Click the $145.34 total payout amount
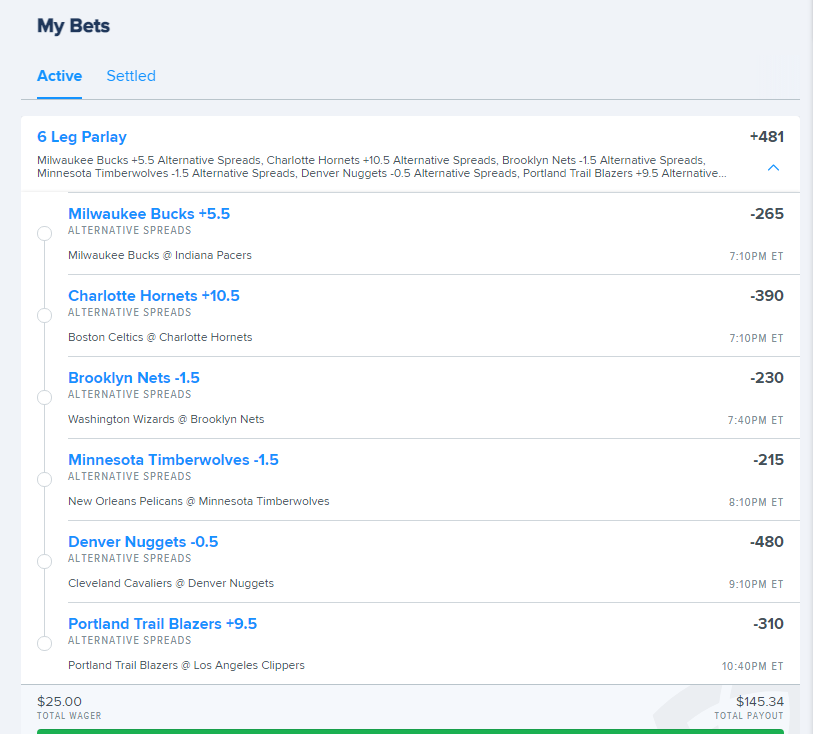813x734 pixels. (760, 701)
